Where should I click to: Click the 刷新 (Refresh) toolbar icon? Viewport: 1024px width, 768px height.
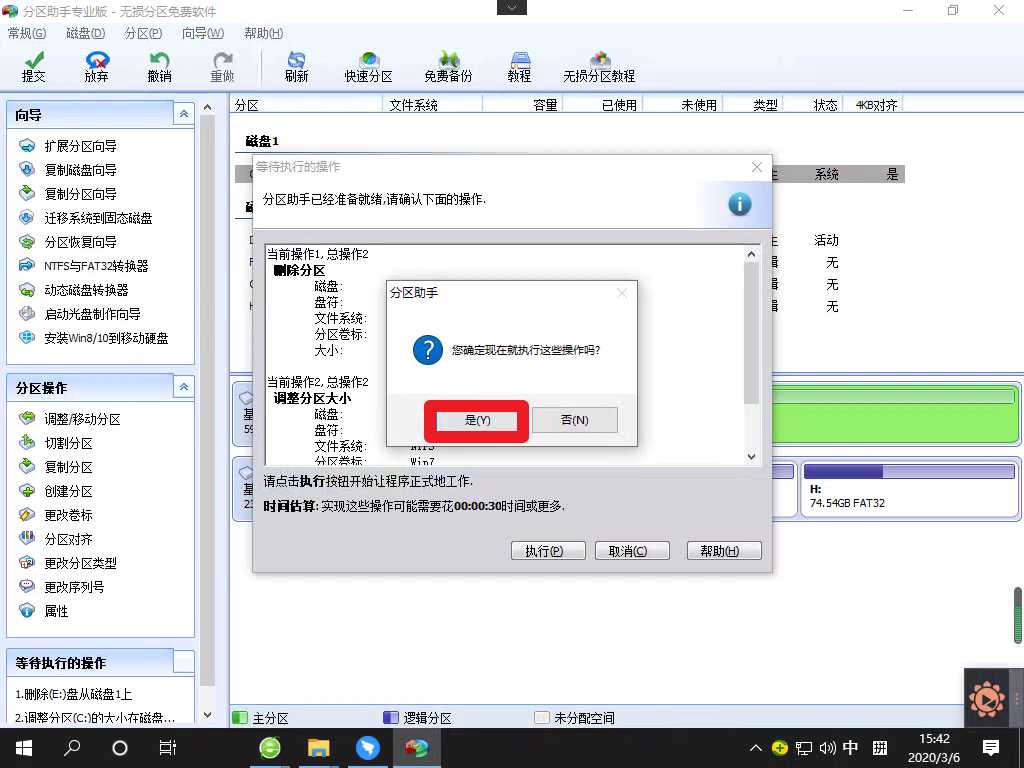296,66
